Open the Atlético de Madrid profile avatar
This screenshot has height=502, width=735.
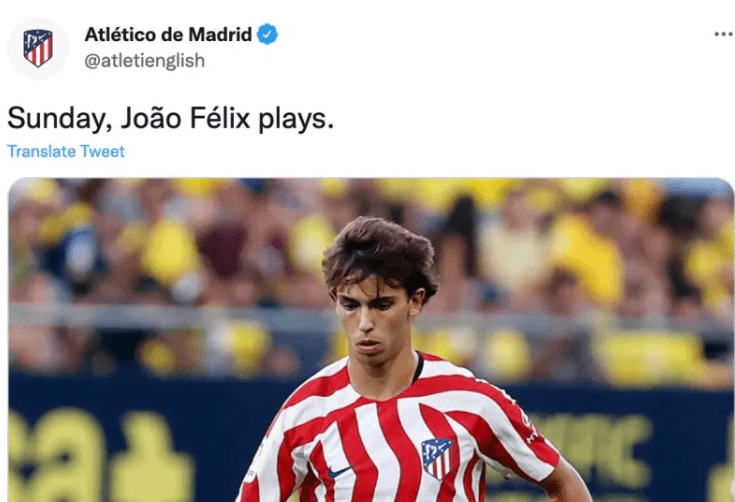[x=38, y=48]
